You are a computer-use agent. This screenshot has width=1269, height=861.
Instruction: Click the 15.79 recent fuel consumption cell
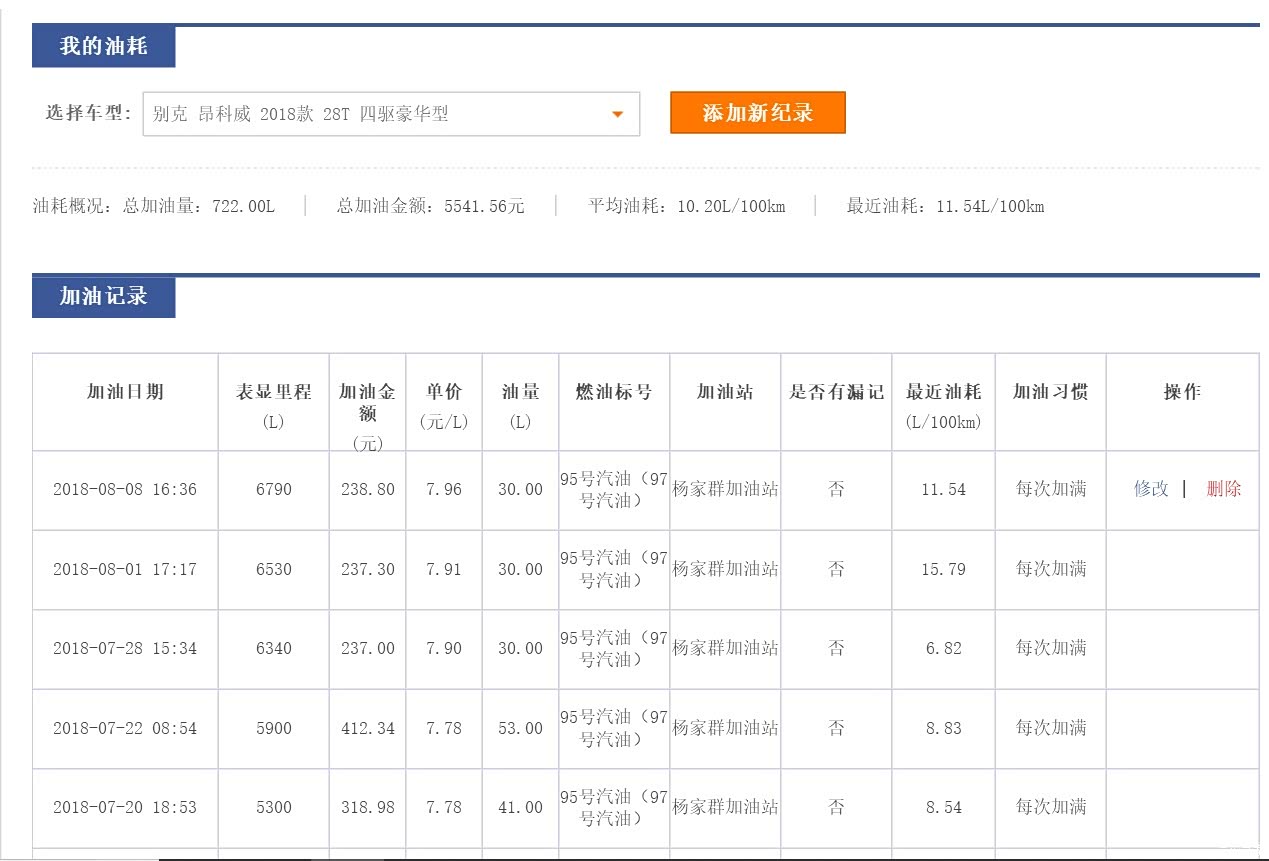click(943, 569)
